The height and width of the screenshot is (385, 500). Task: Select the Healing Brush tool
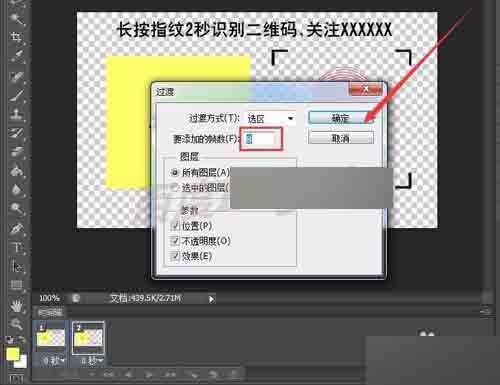16,76
